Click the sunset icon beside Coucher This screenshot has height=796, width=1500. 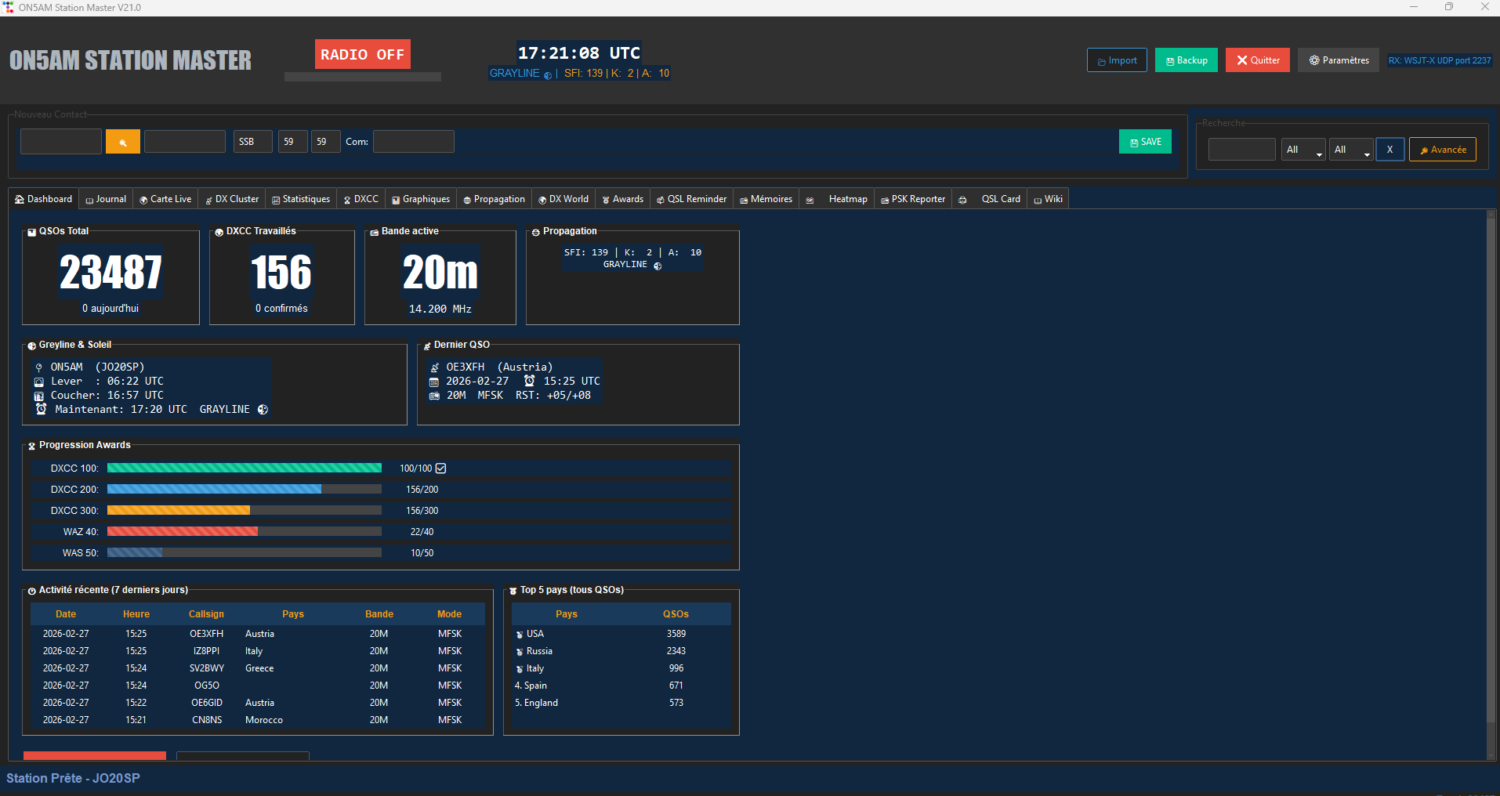click(39, 395)
